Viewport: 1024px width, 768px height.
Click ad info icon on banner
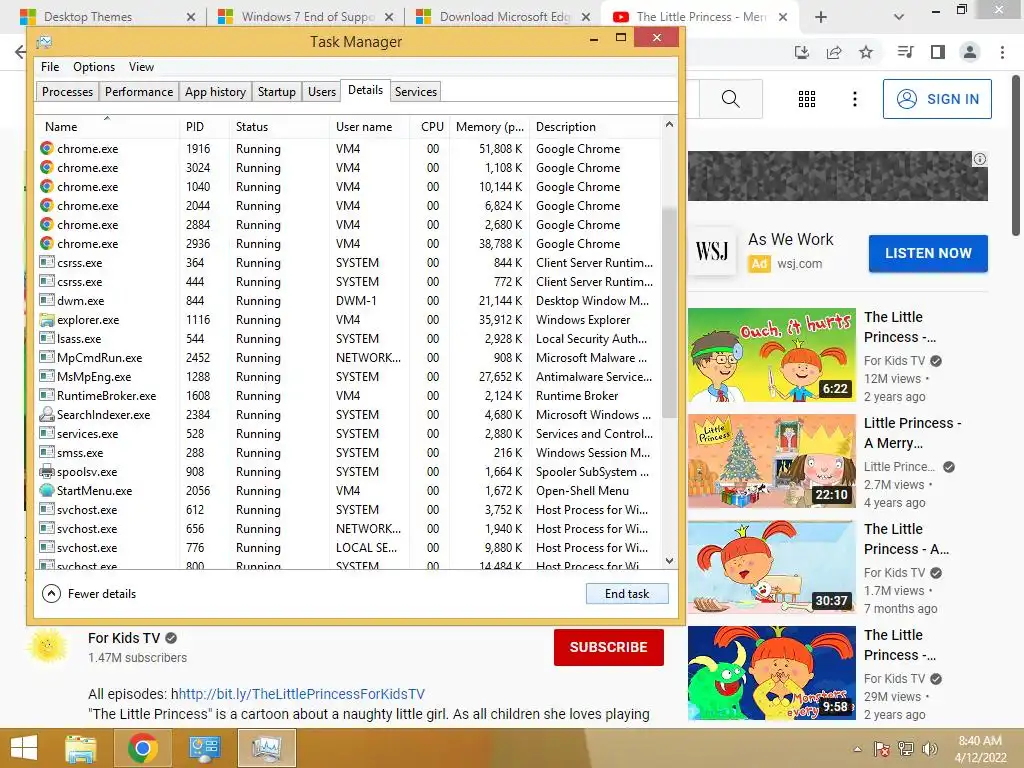coord(980,159)
